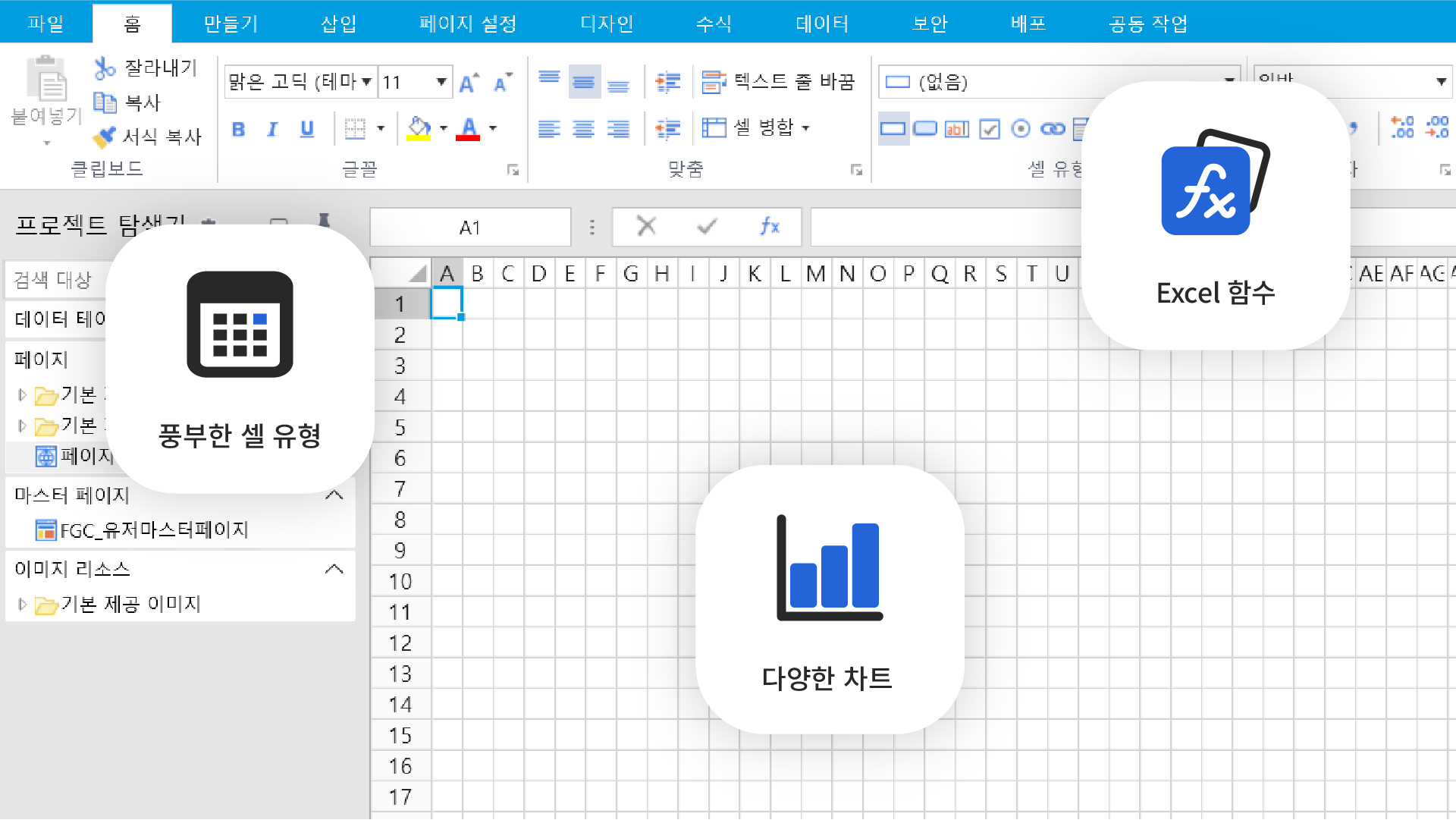Open the 붙여넣기 paste options arrow

pyautogui.click(x=47, y=143)
